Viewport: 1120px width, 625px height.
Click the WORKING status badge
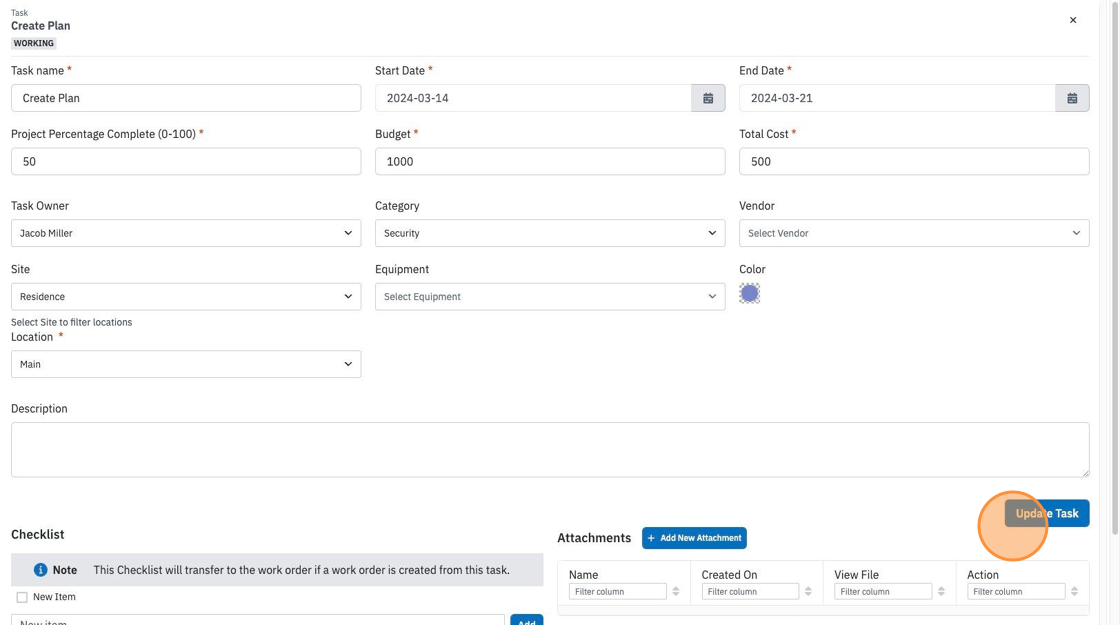[34, 43]
